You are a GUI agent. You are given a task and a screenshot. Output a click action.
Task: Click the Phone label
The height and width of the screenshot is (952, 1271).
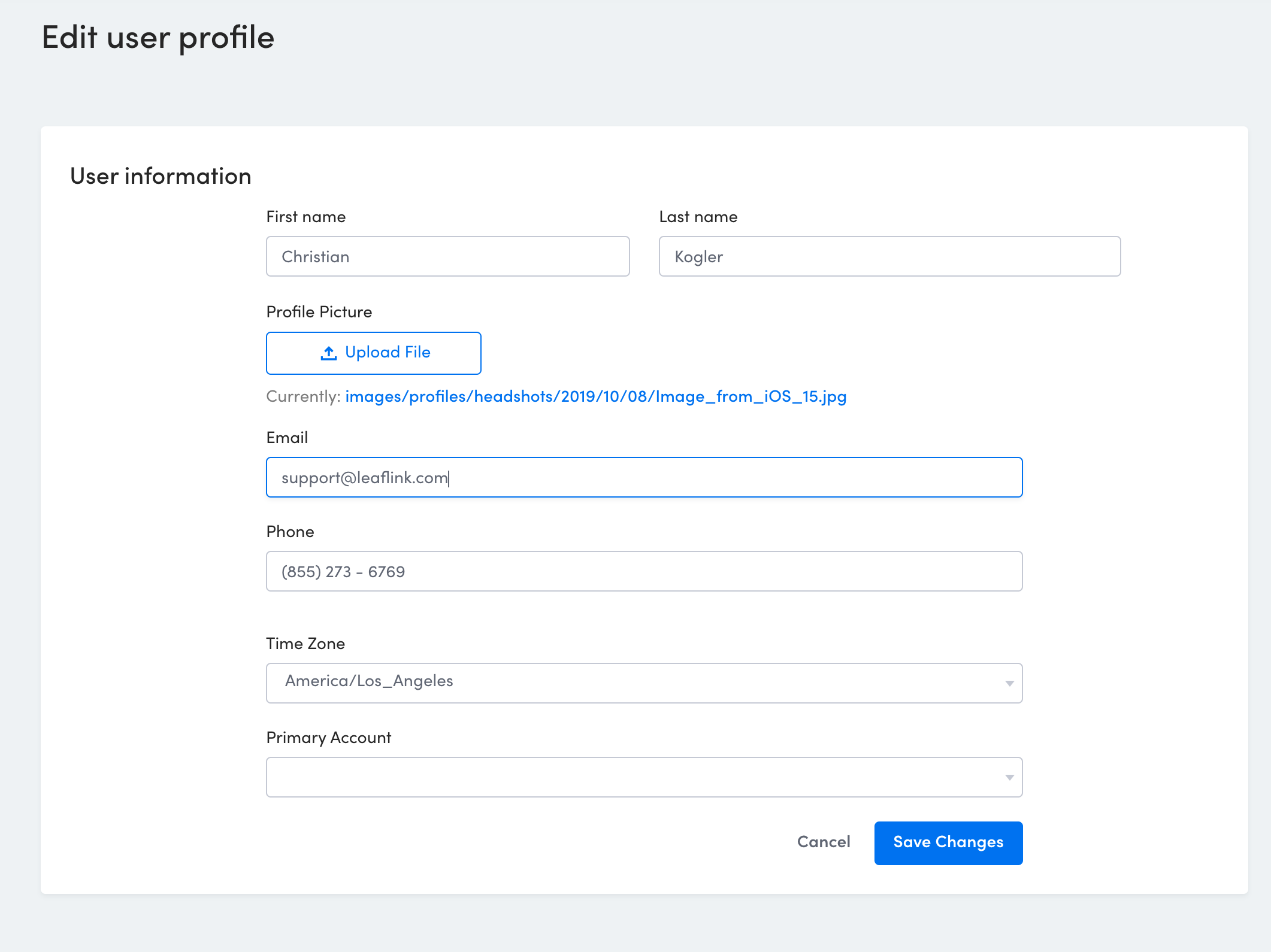click(290, 532)
